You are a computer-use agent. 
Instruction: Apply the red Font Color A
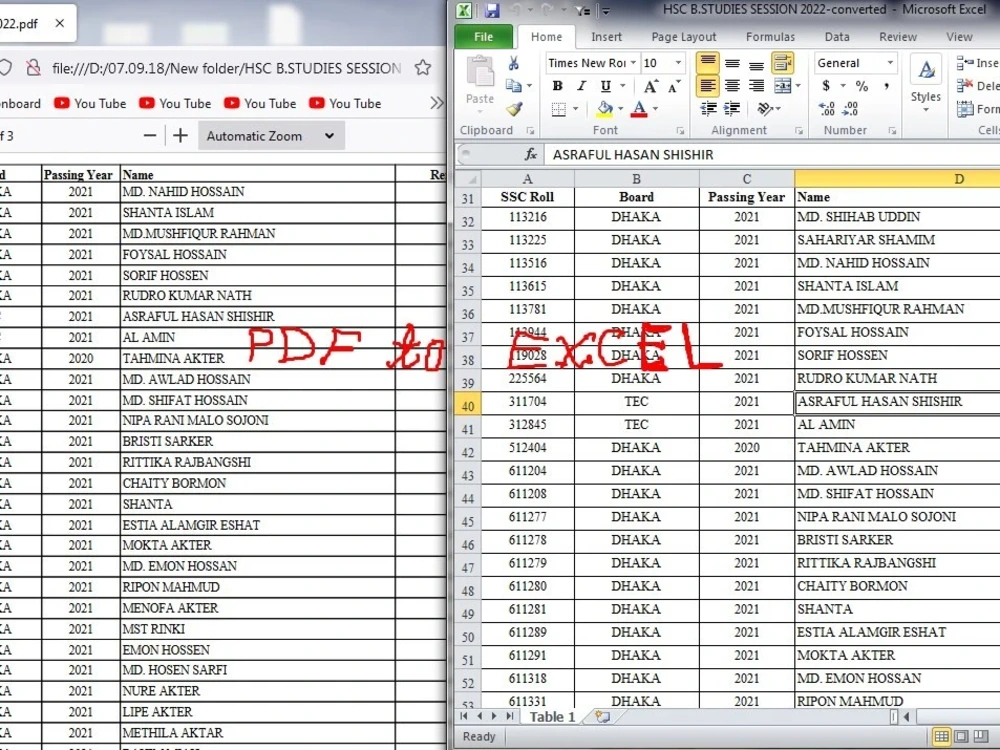point(639,110)
